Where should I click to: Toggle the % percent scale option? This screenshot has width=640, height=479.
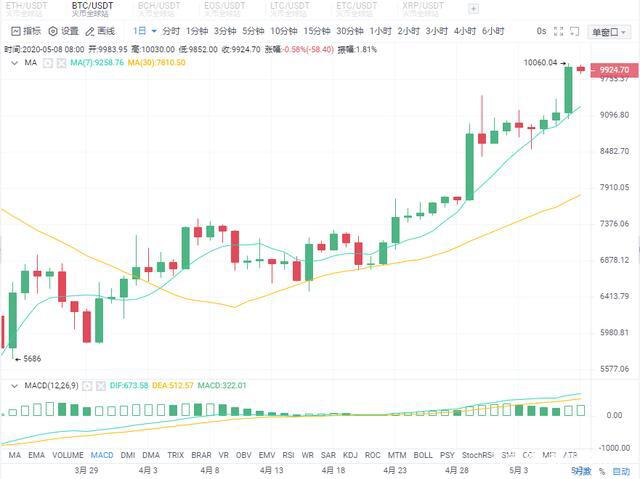602,471
